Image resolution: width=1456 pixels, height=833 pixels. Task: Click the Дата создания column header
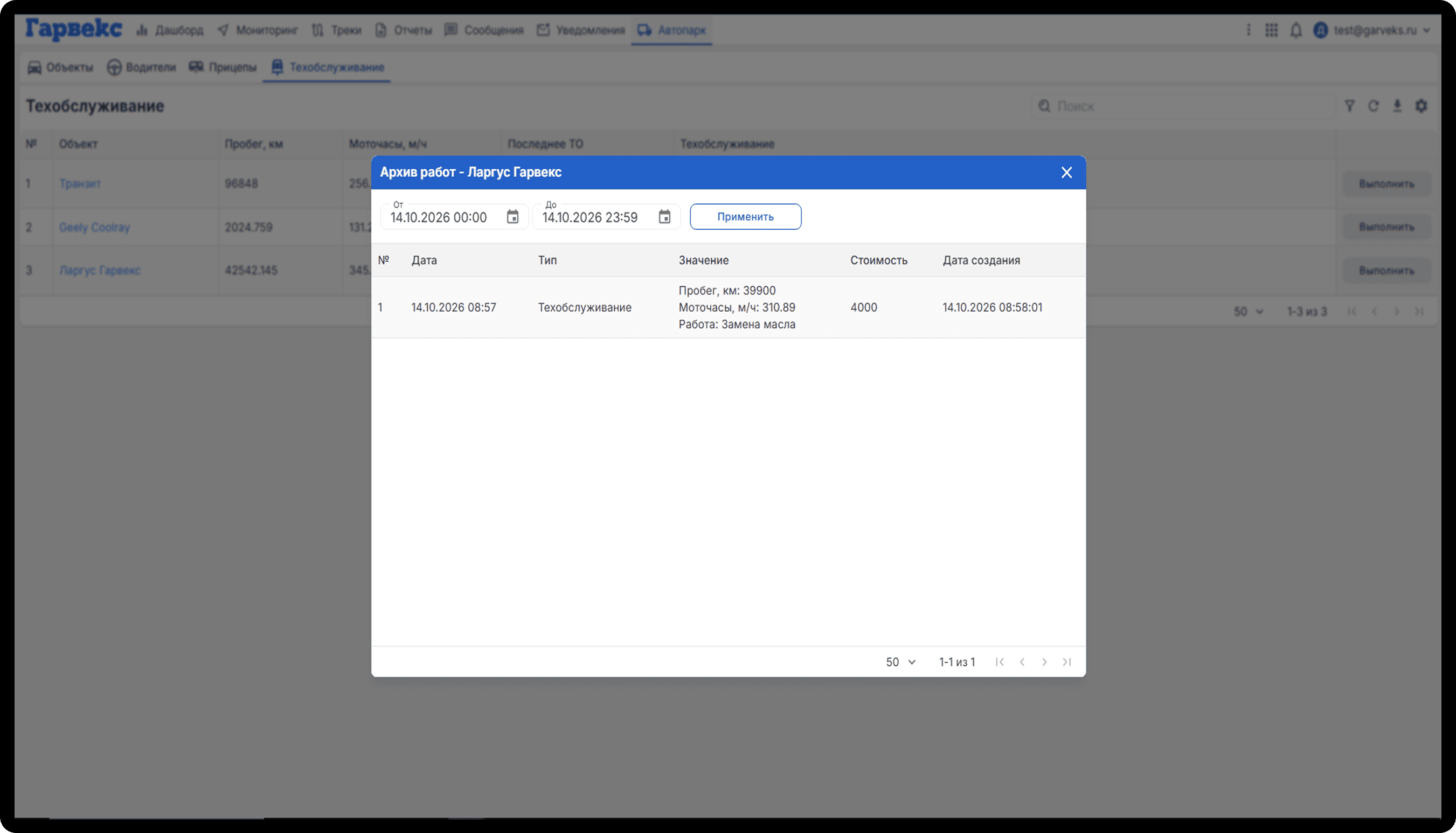click(x=981, y=260)
